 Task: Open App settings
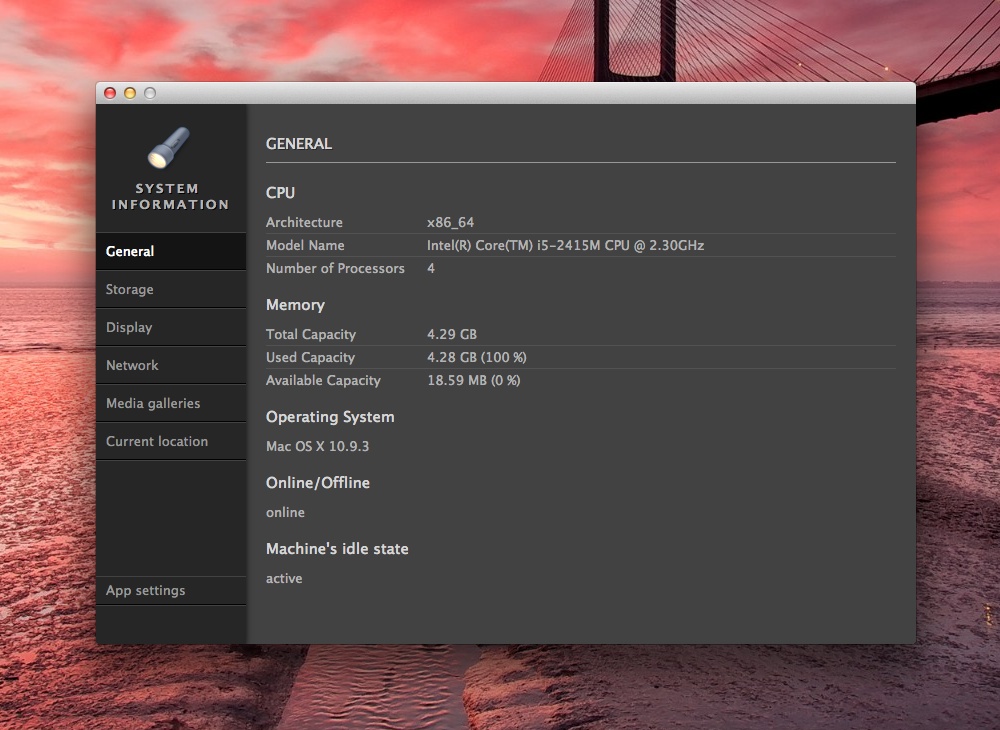(x=171, y=590)
